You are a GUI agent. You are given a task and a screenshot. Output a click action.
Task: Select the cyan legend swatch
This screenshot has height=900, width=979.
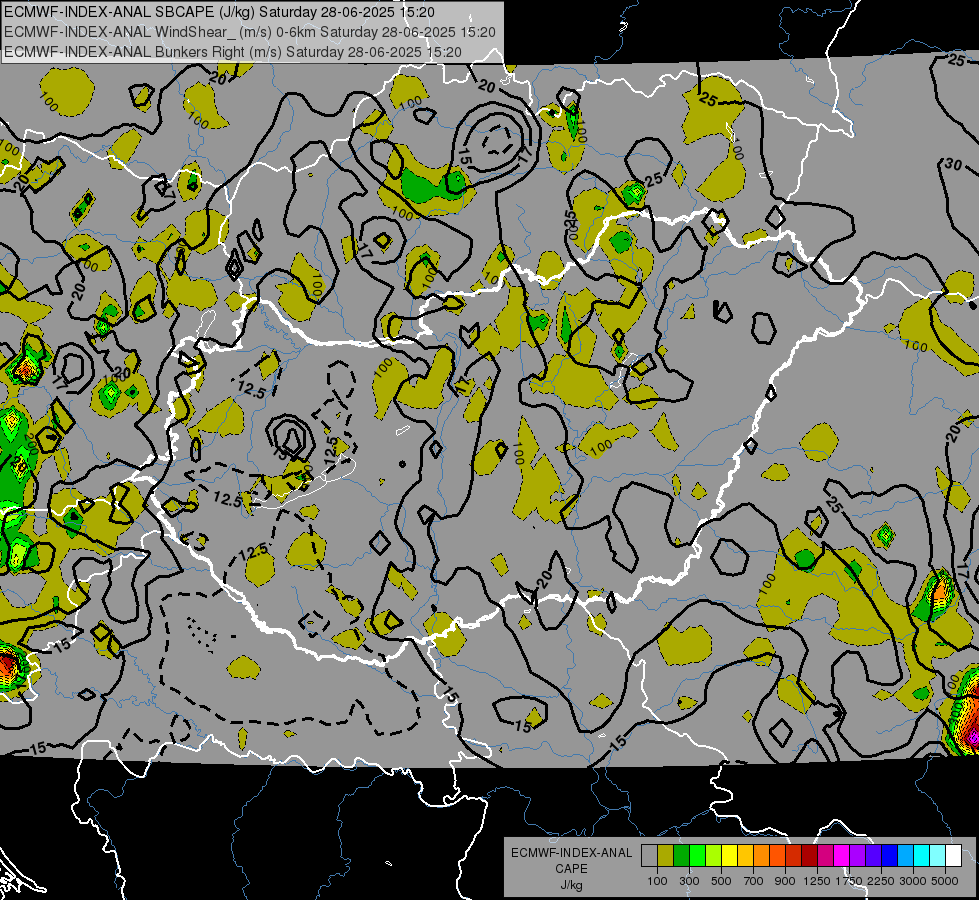(x=922, y=856)
